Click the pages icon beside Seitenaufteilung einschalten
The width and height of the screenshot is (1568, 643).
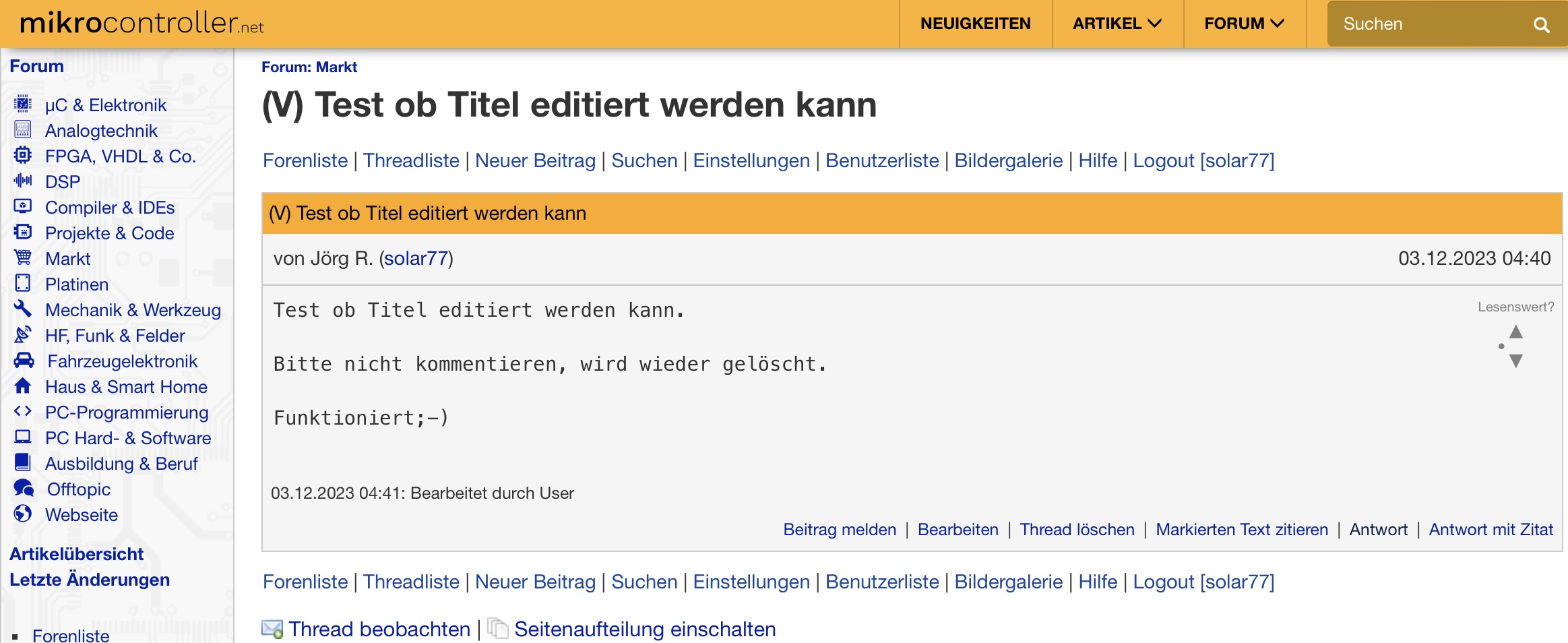[x=497, y=629]
